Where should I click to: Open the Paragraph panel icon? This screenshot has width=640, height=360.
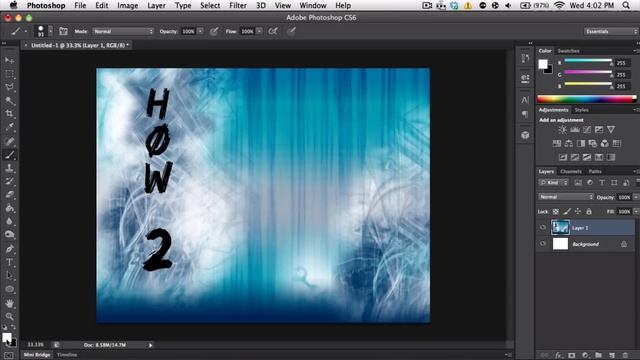click(525, 114)
